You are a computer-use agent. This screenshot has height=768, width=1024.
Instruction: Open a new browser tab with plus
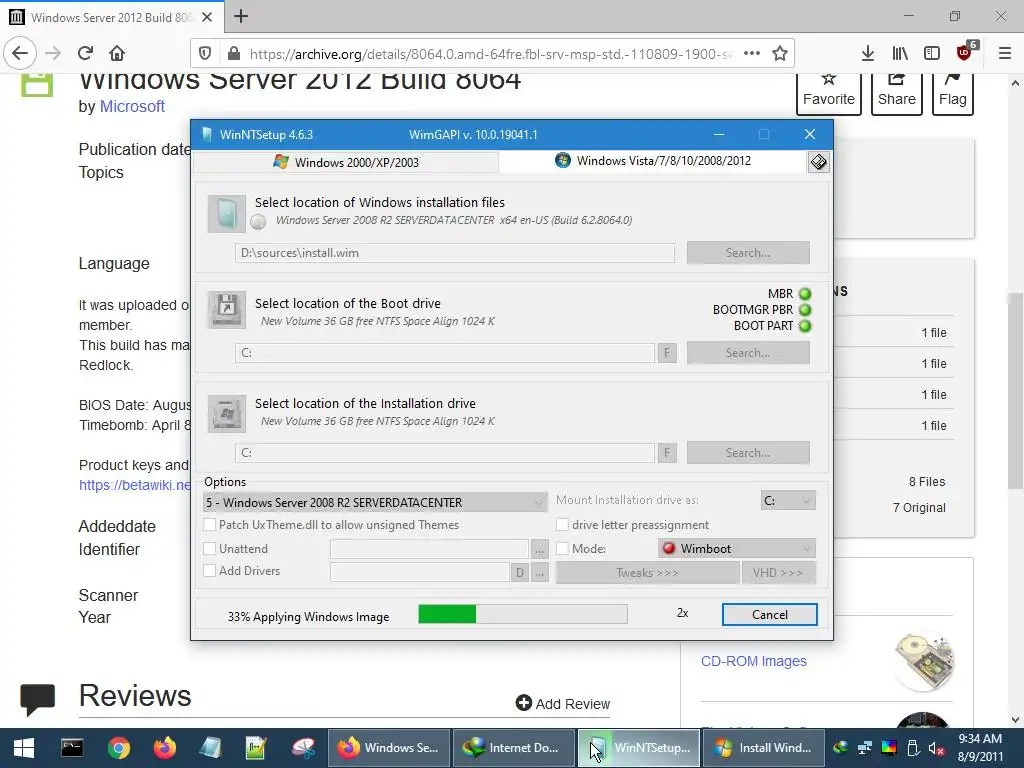(241, 16)
